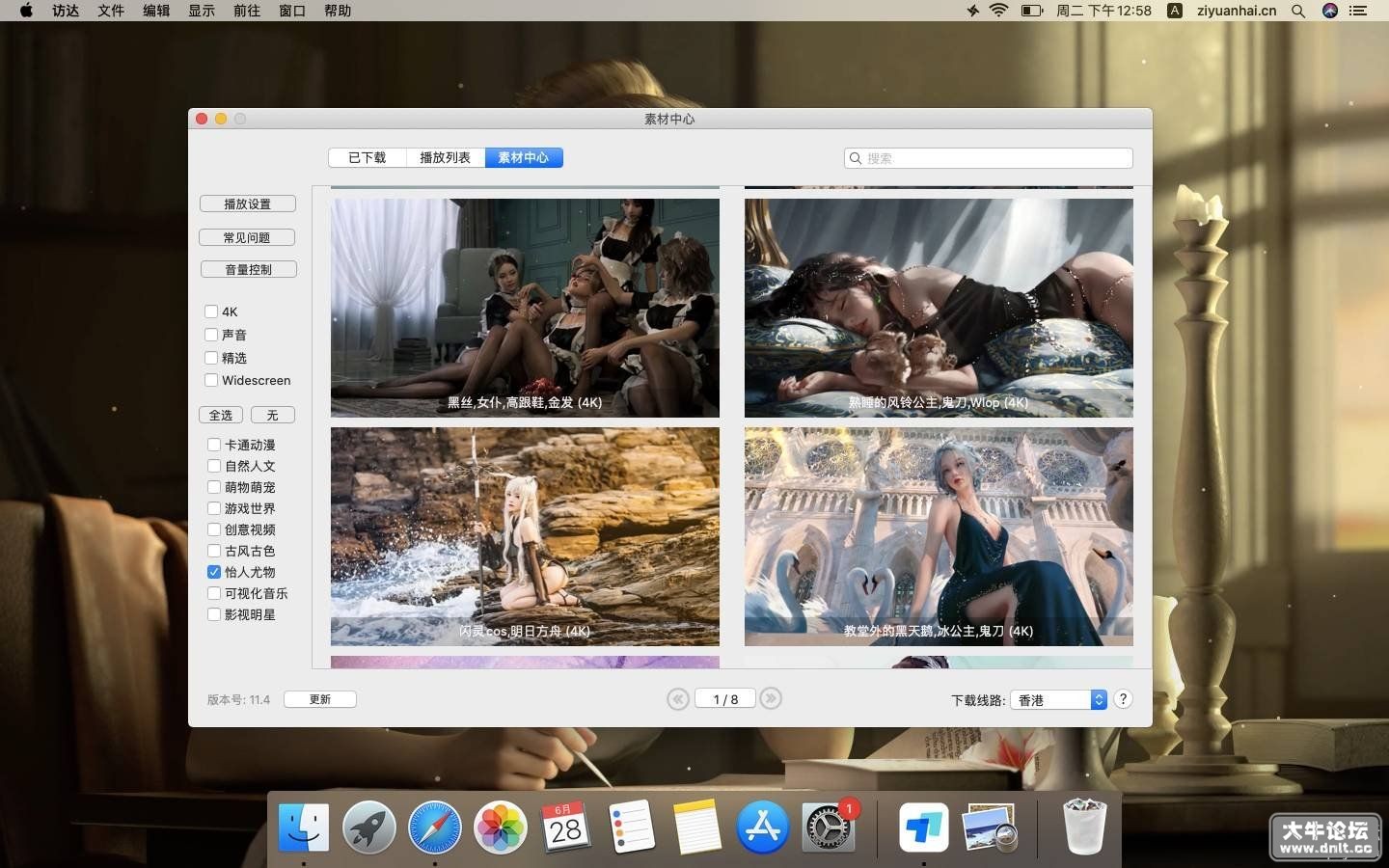Image resolution: width=1389 pixels, height=868 pixels.
Task: Switch to the 播放列表 tab
Action: (446, 157)
